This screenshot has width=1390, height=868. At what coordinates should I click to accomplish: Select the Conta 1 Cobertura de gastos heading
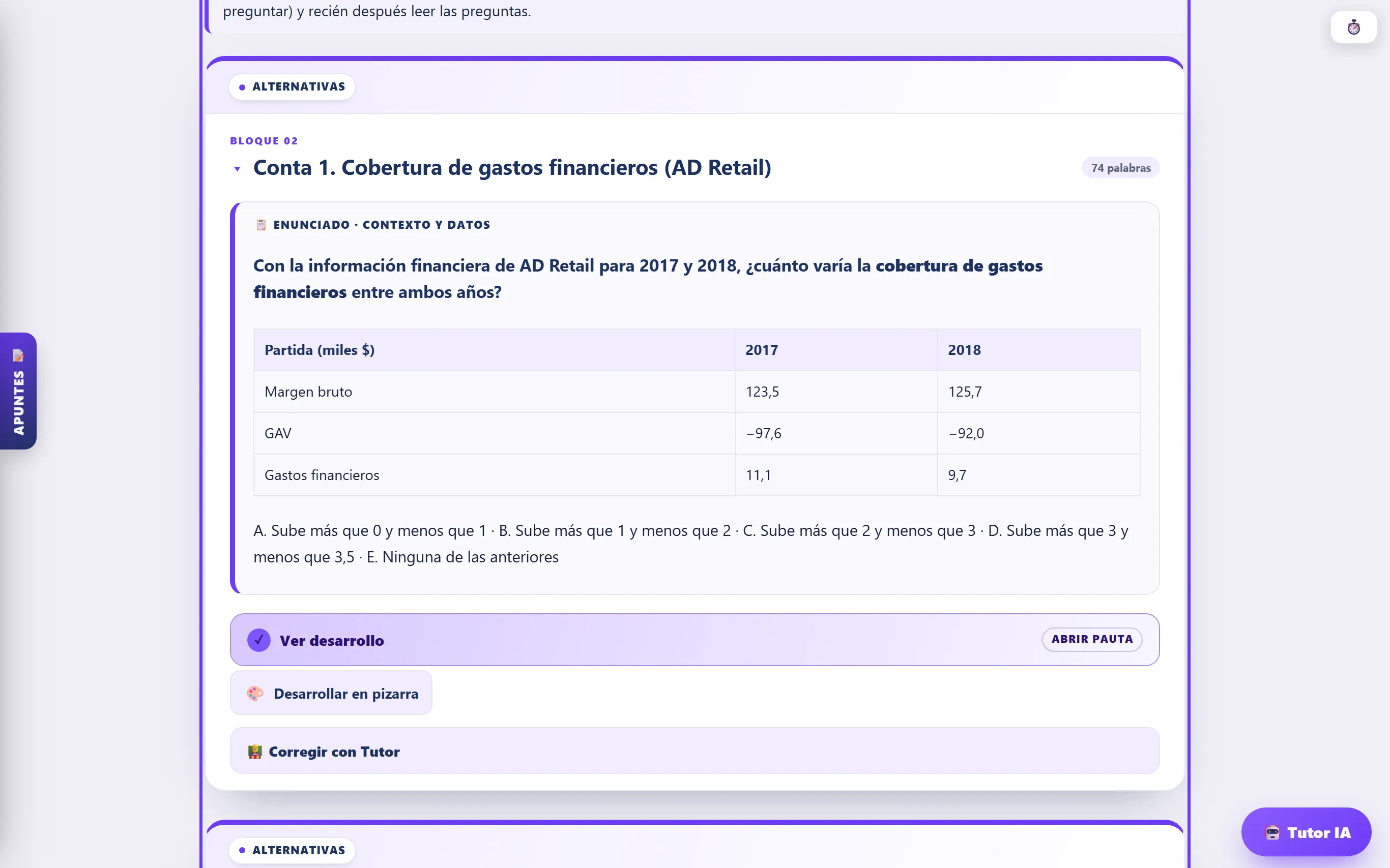tap(512, 168)
